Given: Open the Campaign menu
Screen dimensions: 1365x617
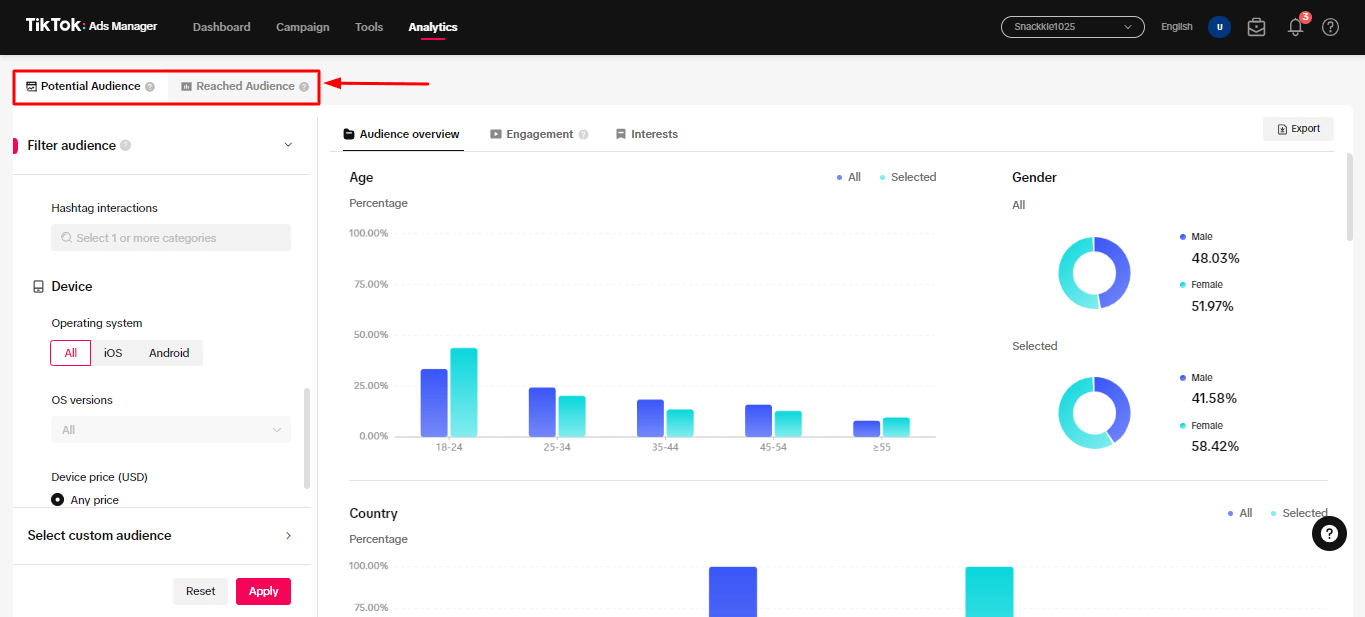Looking at the screenshot, I should [x=302, y=27].
